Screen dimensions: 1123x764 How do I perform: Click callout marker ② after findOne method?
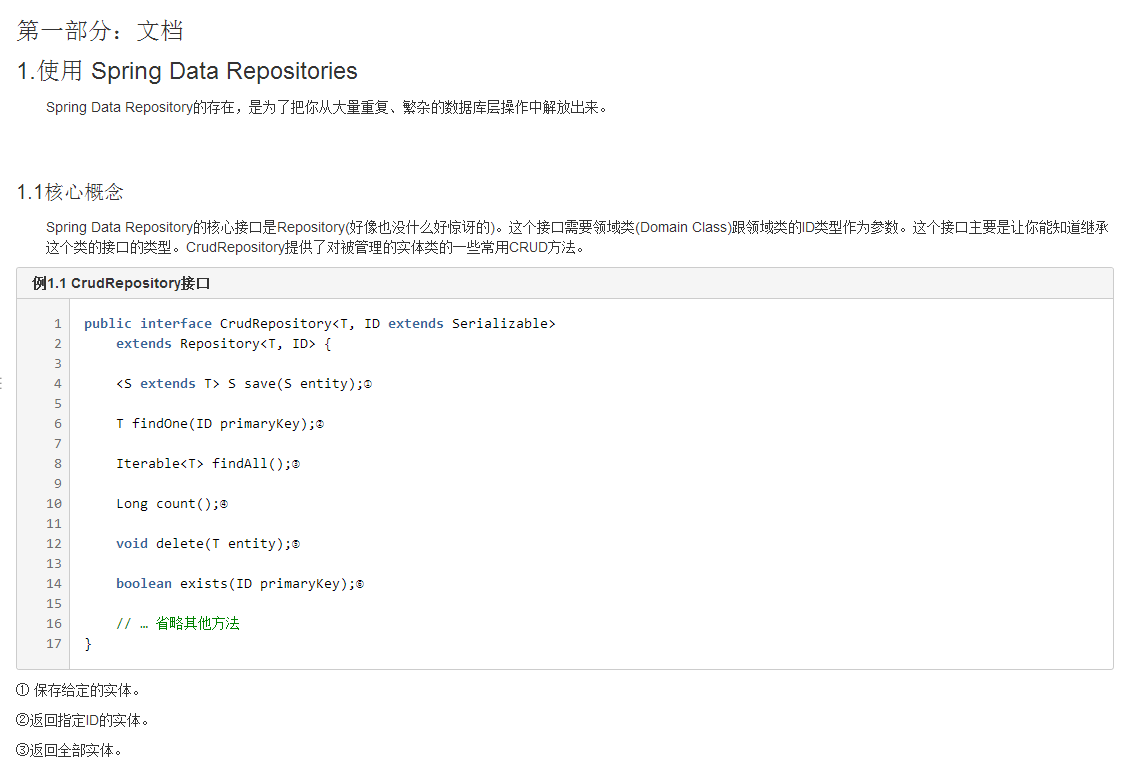coord(320,425)
